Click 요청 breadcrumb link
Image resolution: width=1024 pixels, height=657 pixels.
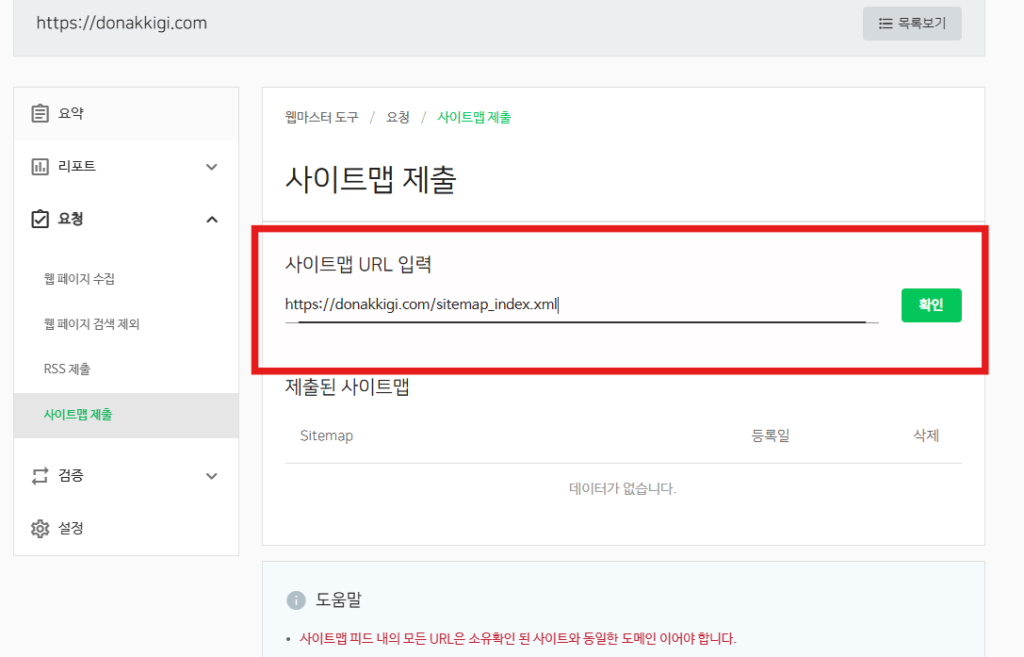coord(398,118)
